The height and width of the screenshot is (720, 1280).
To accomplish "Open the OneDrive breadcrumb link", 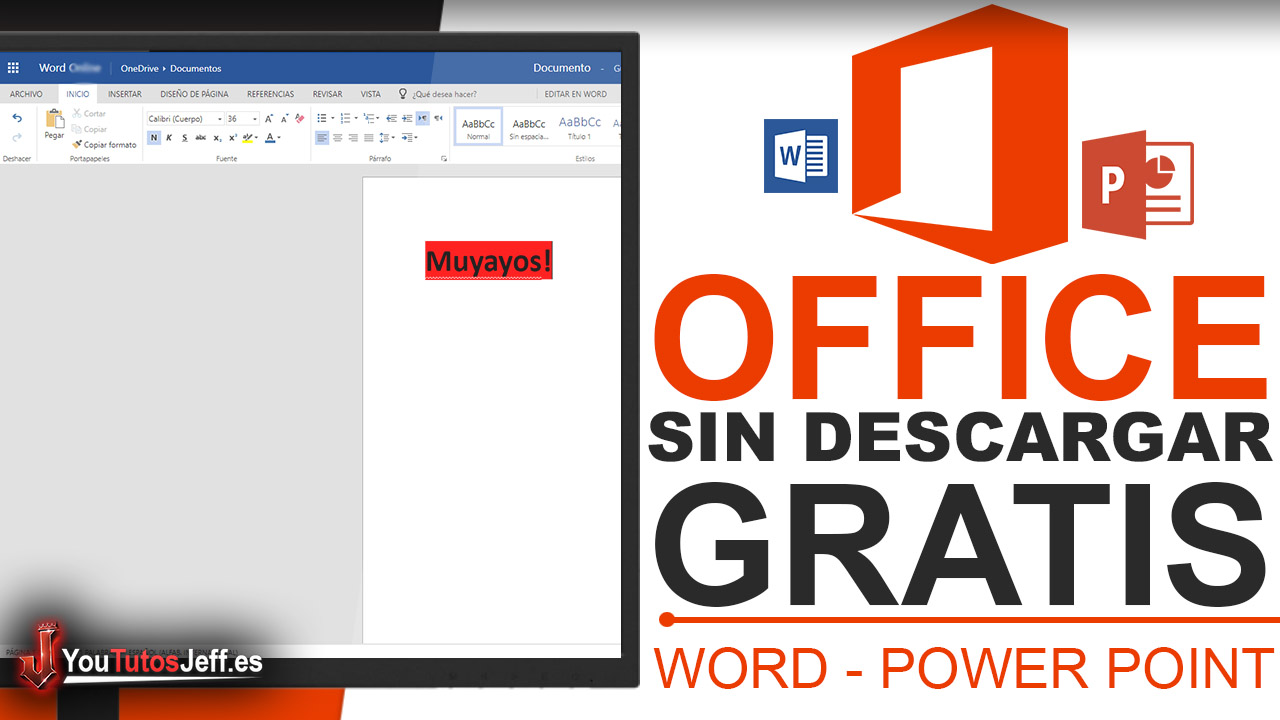I will pyautogui.click(x=139, y=68).
